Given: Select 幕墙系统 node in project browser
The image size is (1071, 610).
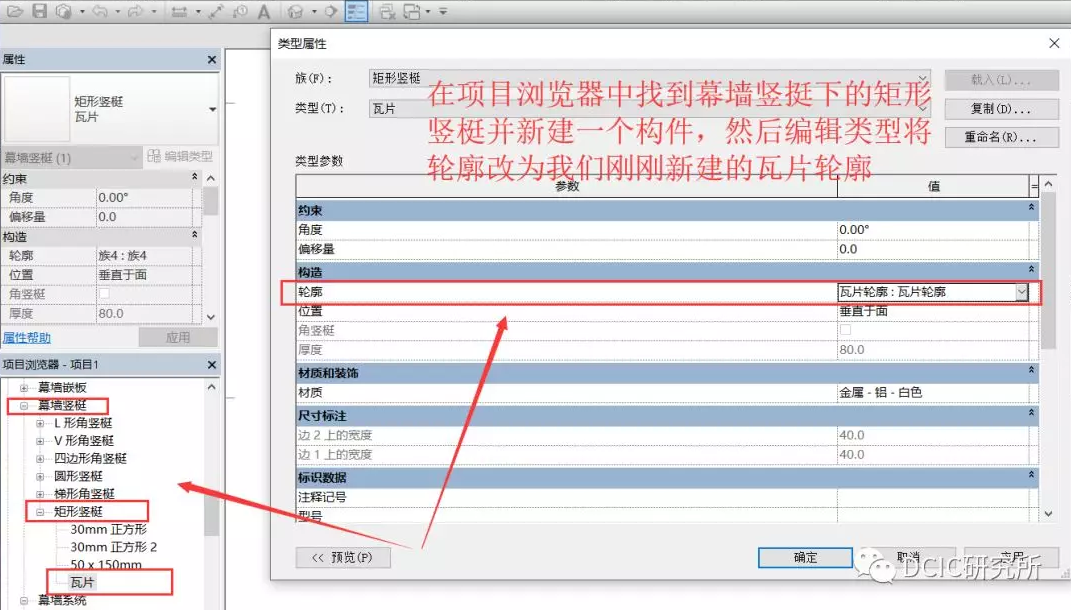Looking at the screenshot, I should 62,600.
